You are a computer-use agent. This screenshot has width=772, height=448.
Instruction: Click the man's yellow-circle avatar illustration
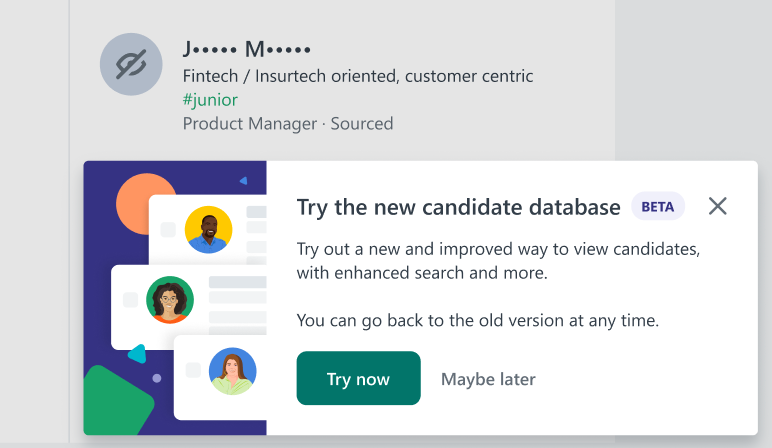(208, 229)
